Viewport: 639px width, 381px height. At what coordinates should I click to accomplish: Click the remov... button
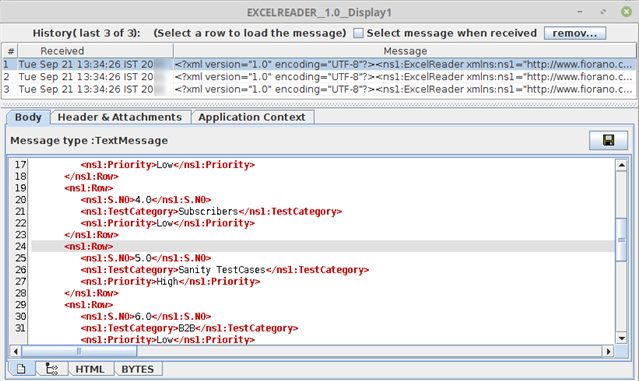point(575,33)
